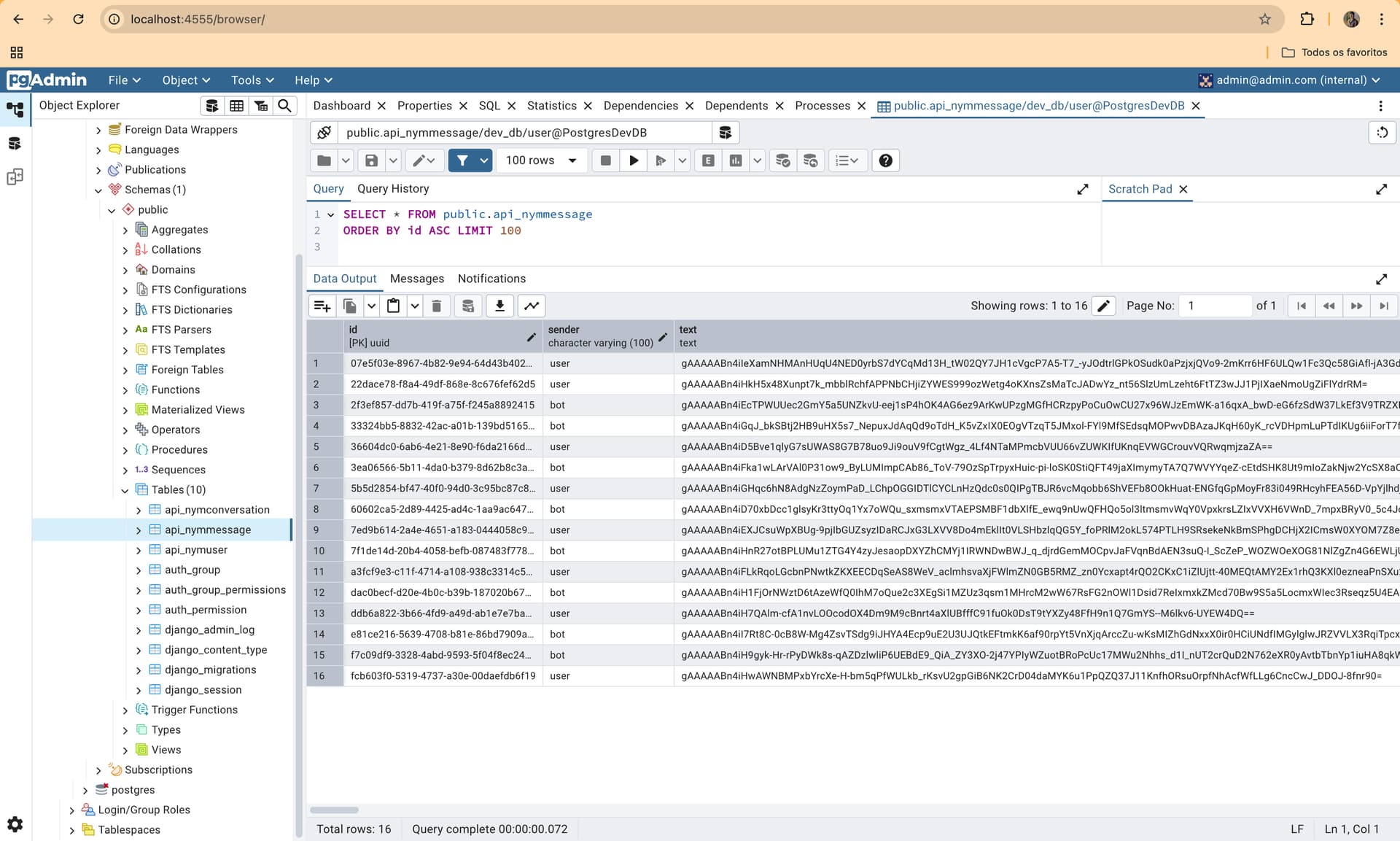Open the Tools menu
Viewport: 1400px width, 841px height.
click(x=252, y=80)
